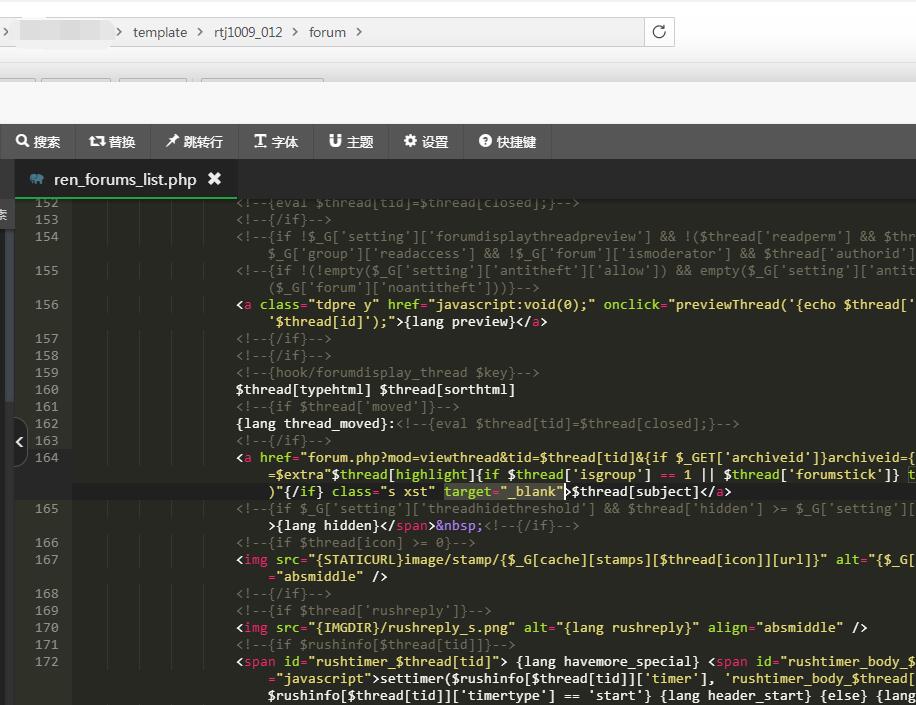916x705 pixels.
Task: Show the 快捷键 shortcuts help
Action: click(507, 142)
